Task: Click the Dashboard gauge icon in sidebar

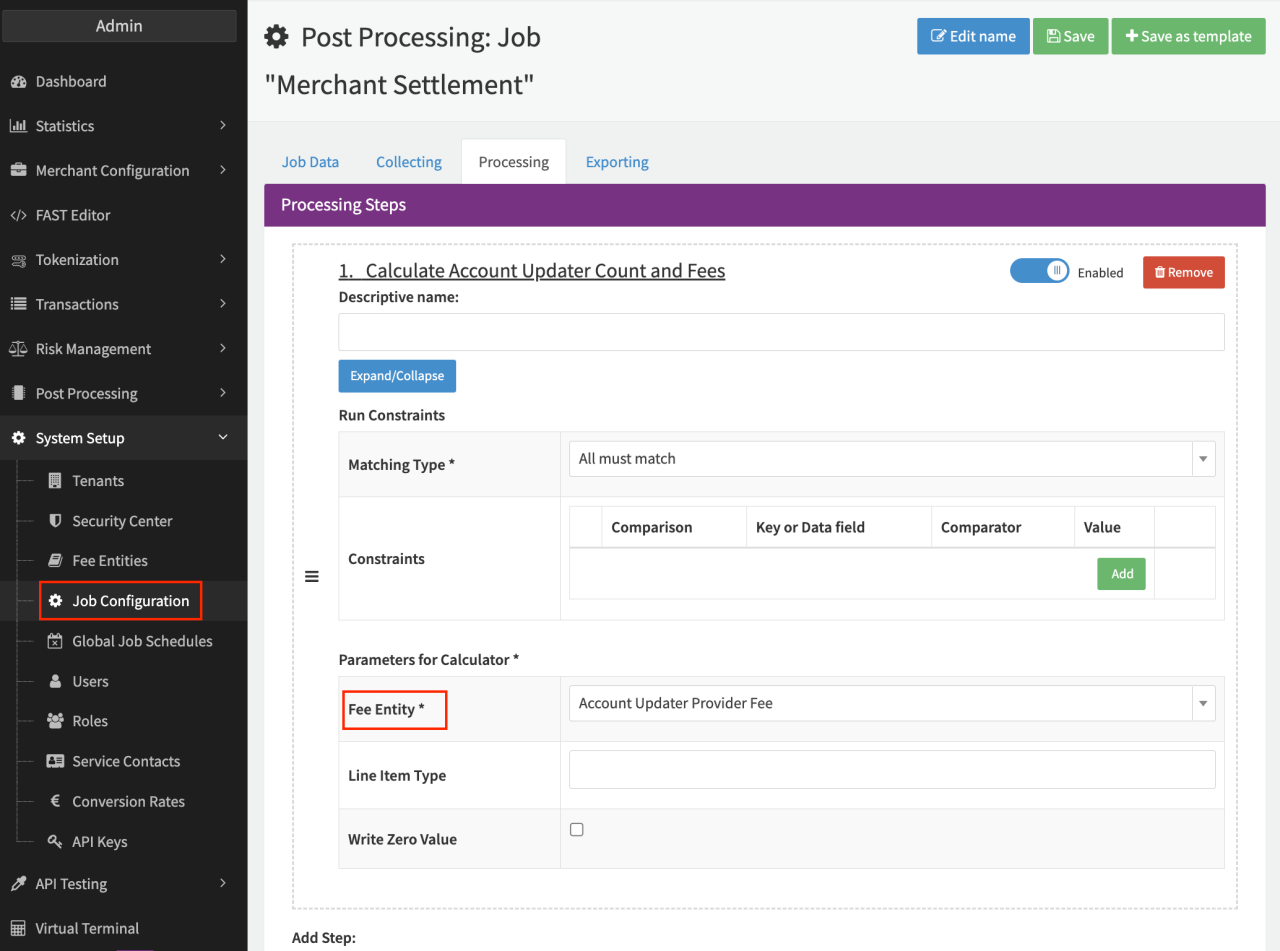Action: tap(18, 82)
